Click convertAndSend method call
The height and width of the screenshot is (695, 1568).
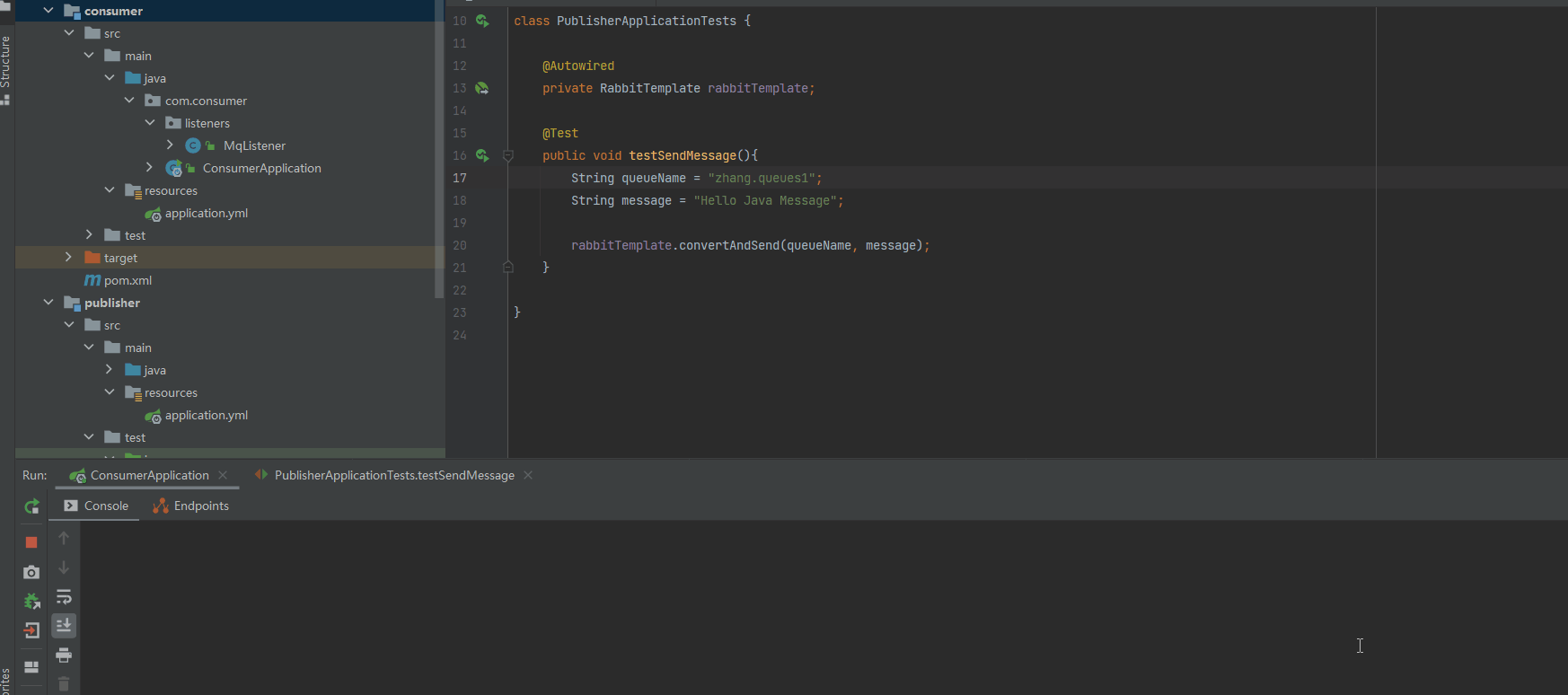click(x=728, y=245)
